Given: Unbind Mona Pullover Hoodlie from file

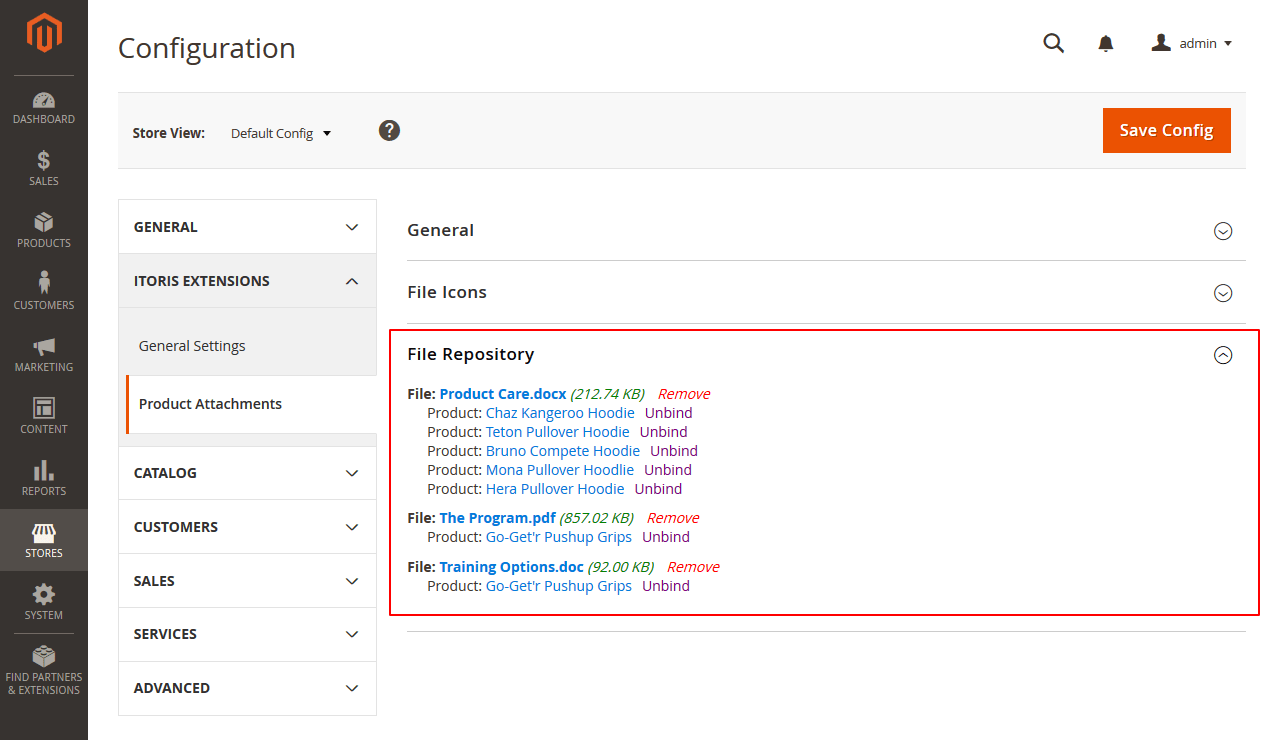Looking at the screenshot, I should [668, 470].
